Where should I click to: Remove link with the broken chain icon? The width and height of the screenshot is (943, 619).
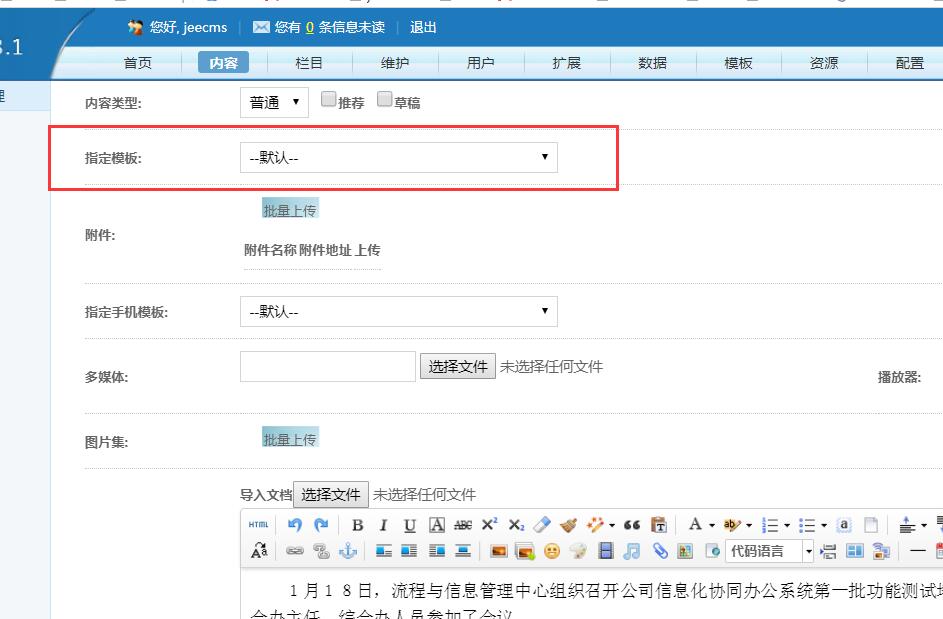(x=322, y=551)
